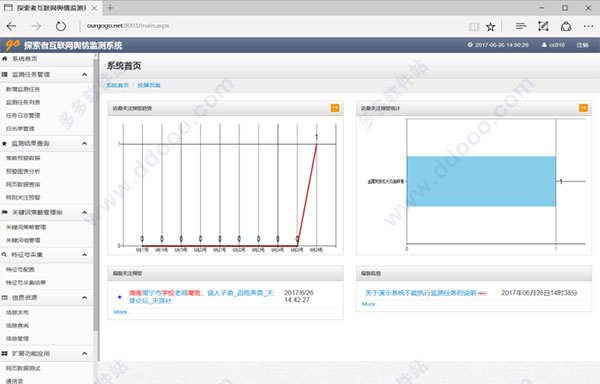600x384 pixels.
Task: Open 监测任务列表 in the sidebar
Action: tap(23, 102)
